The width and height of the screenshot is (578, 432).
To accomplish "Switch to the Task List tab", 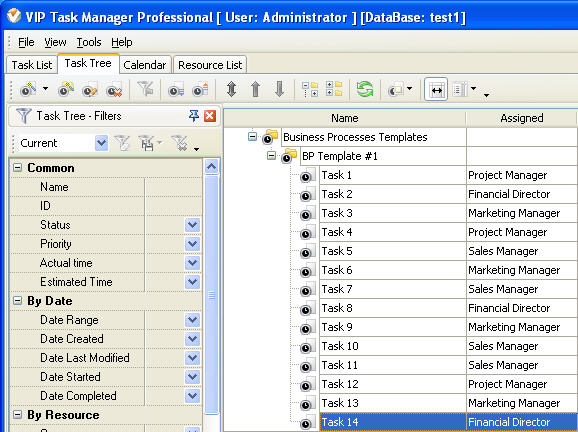I will point(32,65).
